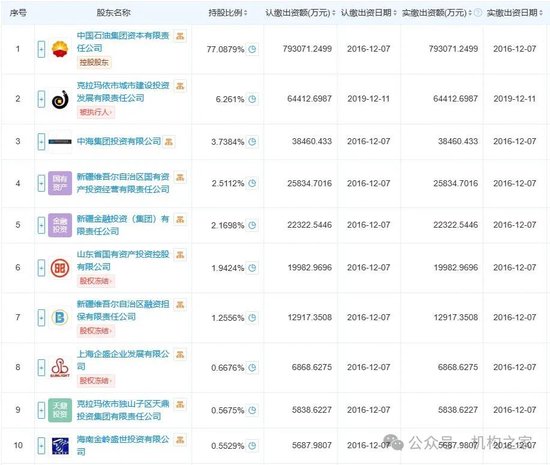This screenshot has height=465, width=550.
Task: Open shareholding history clock next to 3.7384%
Action: (x=252, y=142)
